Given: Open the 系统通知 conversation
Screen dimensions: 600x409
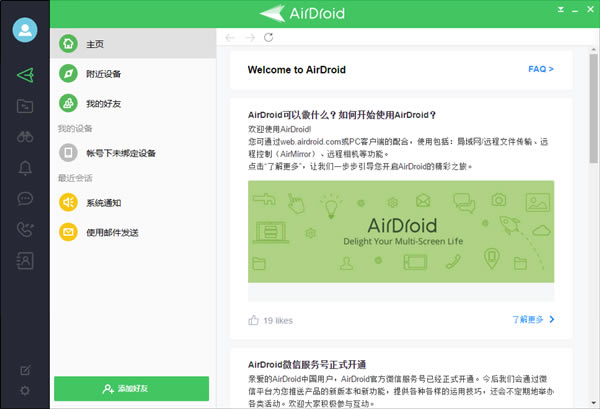Looking at the screenshot, I should (133, 202).
